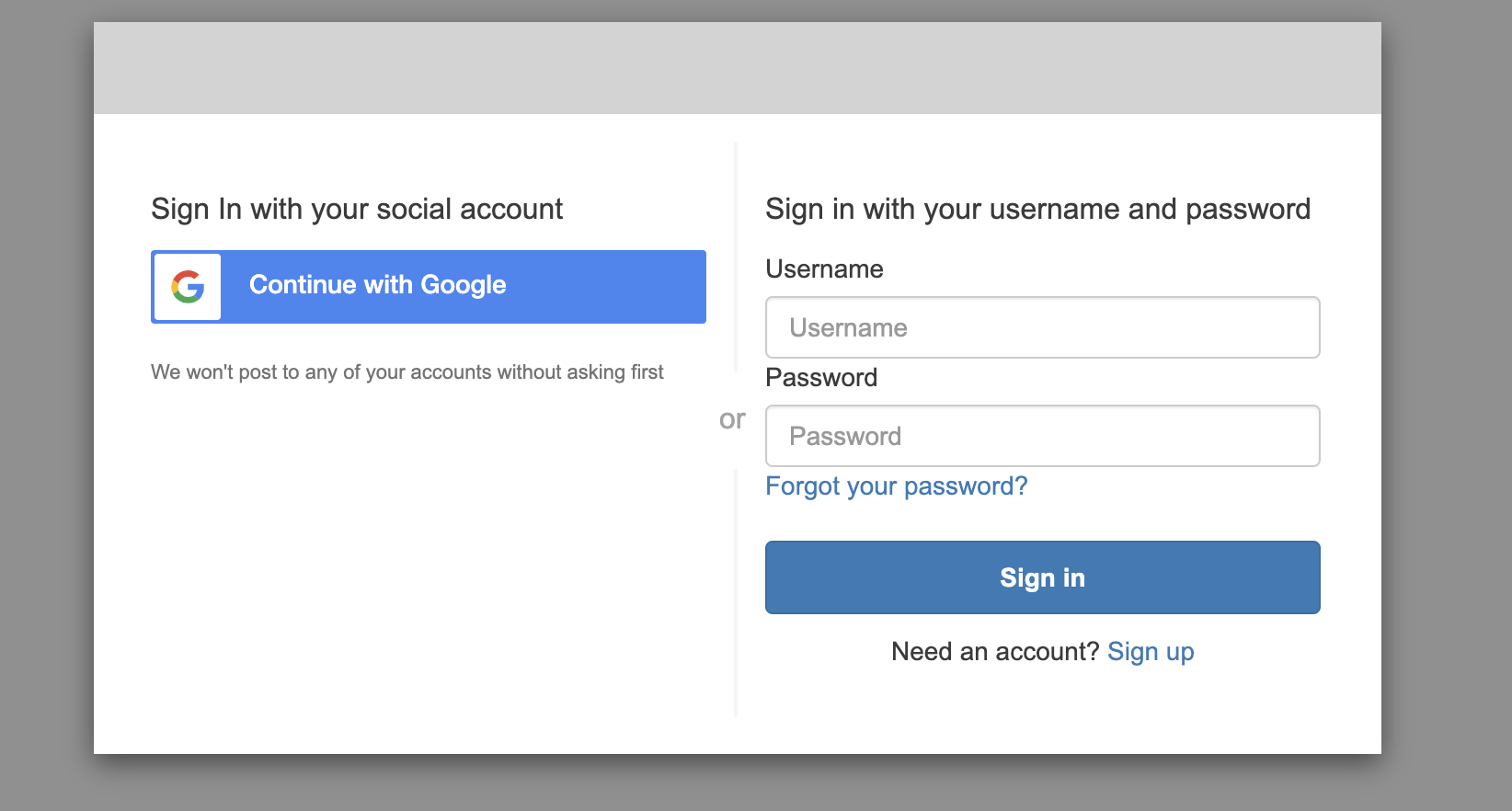Click the Password placeholder text
The image size is (1512, 811).
click(x=845, y=437)
